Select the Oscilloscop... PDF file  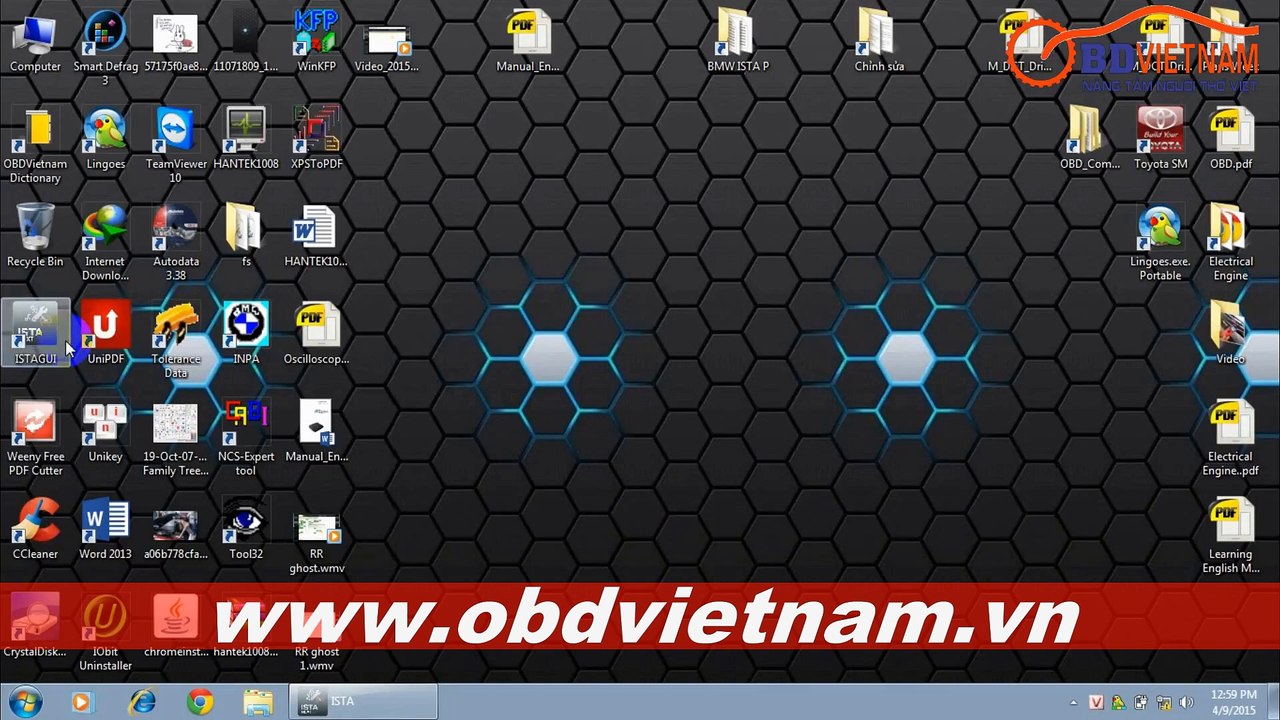pyautogui.click(x=317, y=333)
